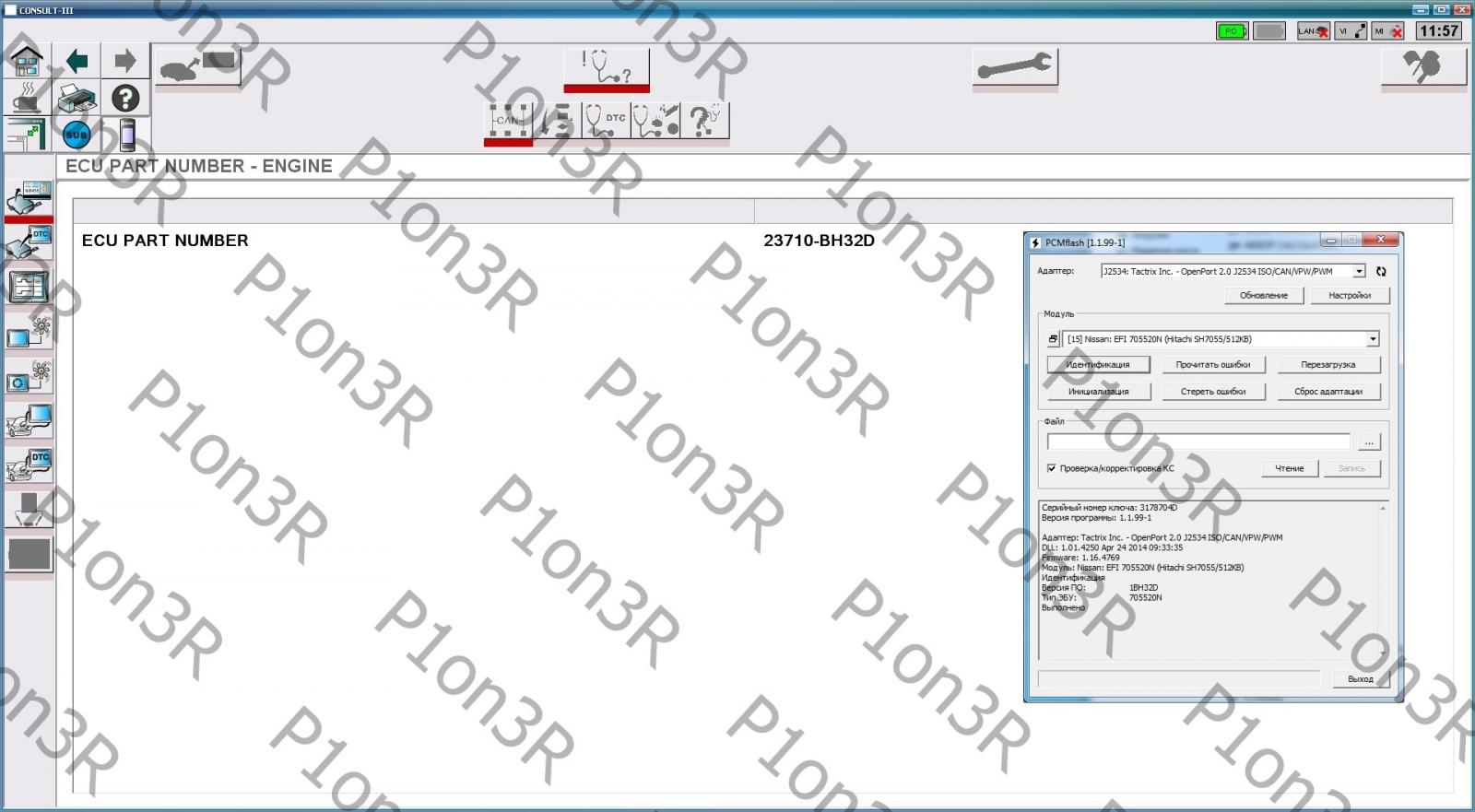
Task: Open the Адаптер dropdown in PCMflash
Action: 1359,271
